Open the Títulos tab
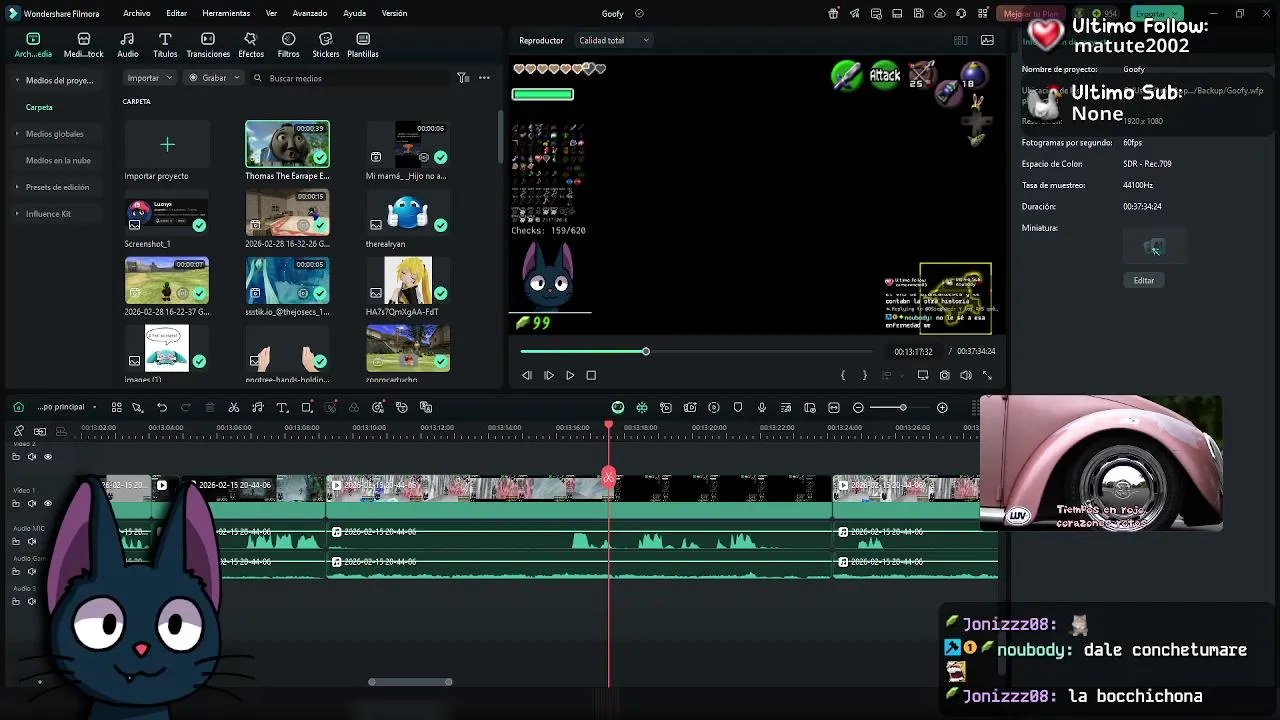Screen dimensions: 1280x720 pos(165,45)
